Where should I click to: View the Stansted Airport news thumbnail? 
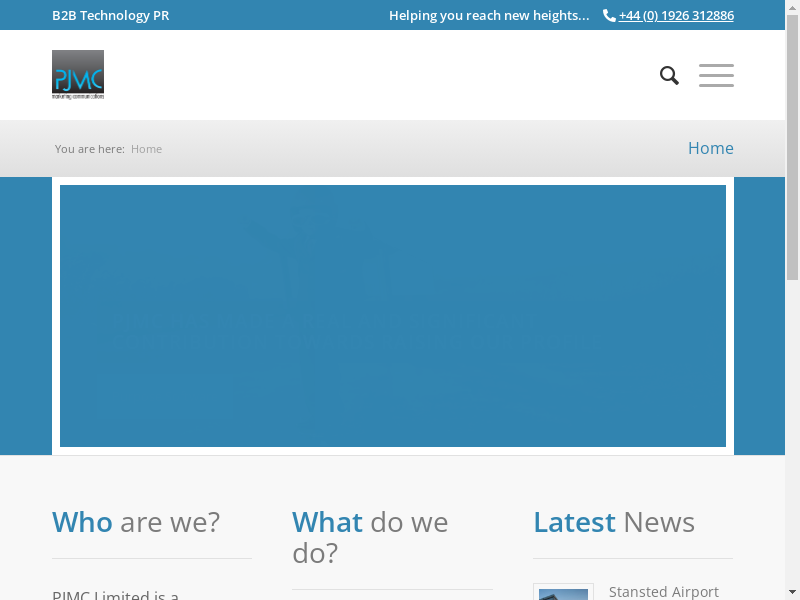tap(563, 593)
